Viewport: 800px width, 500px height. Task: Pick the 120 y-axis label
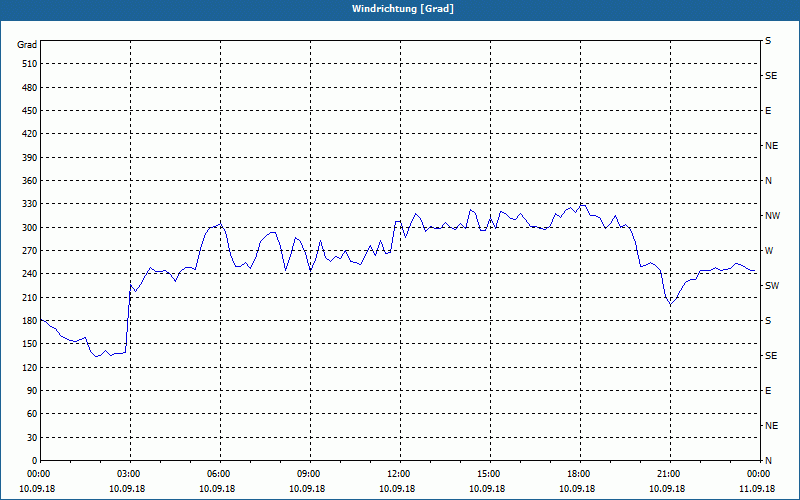30,367
